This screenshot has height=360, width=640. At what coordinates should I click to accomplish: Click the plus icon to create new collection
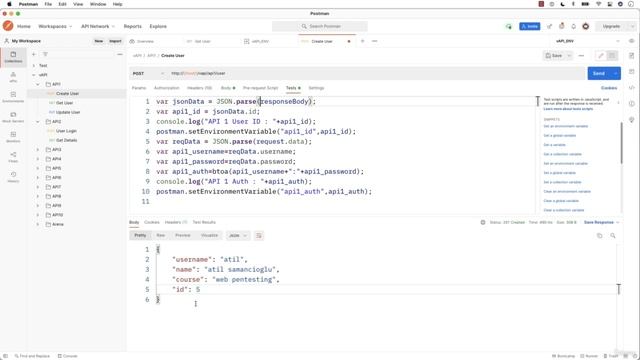(x=34, y=54)
